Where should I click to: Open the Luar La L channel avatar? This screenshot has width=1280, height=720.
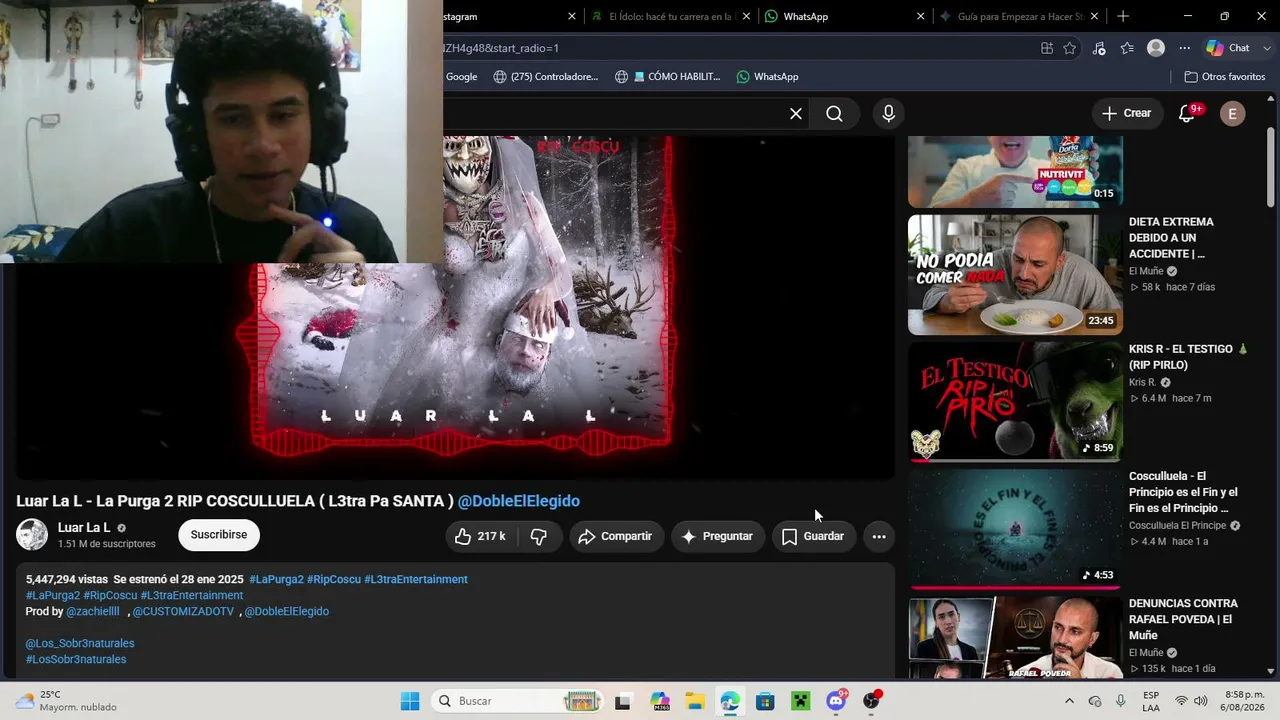32,535
